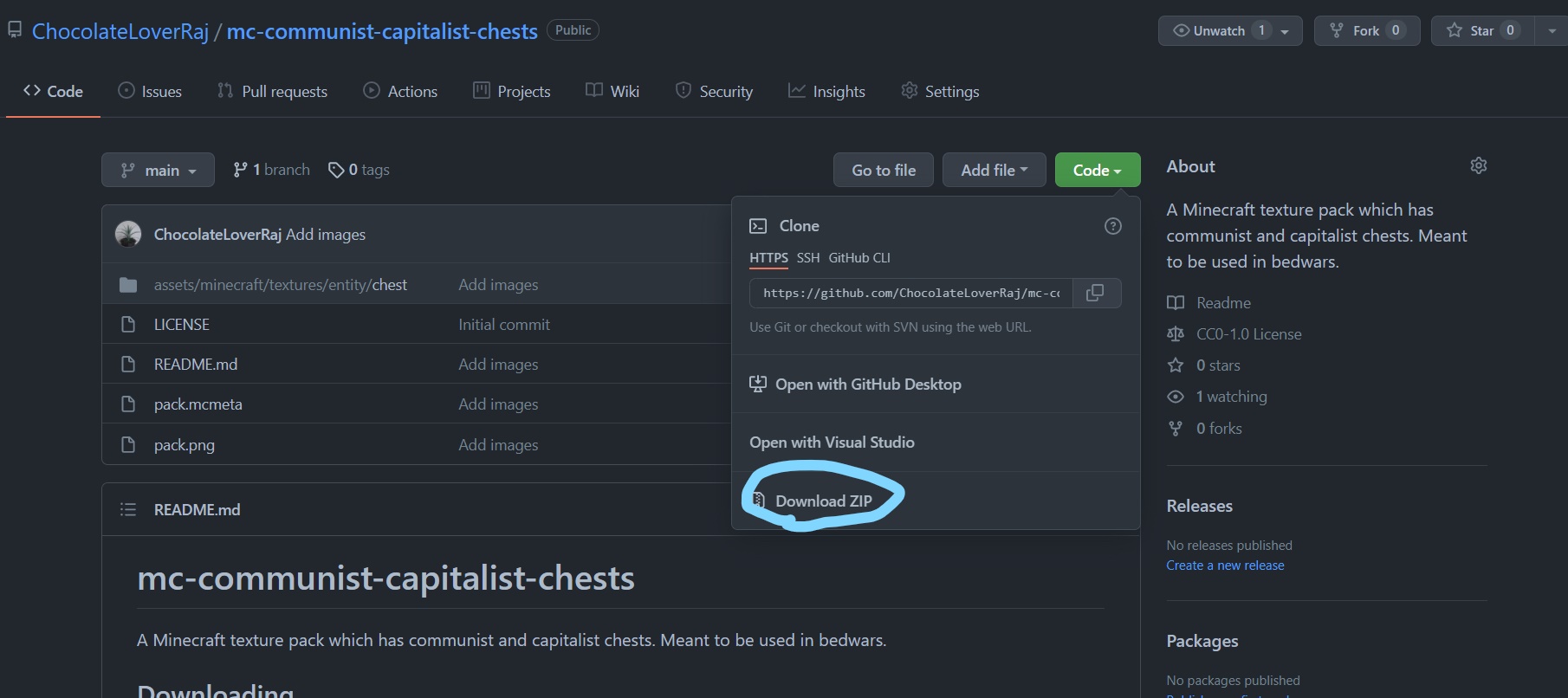Open the Insights tab
This screenshot has width=1568, height=698.
826,91
